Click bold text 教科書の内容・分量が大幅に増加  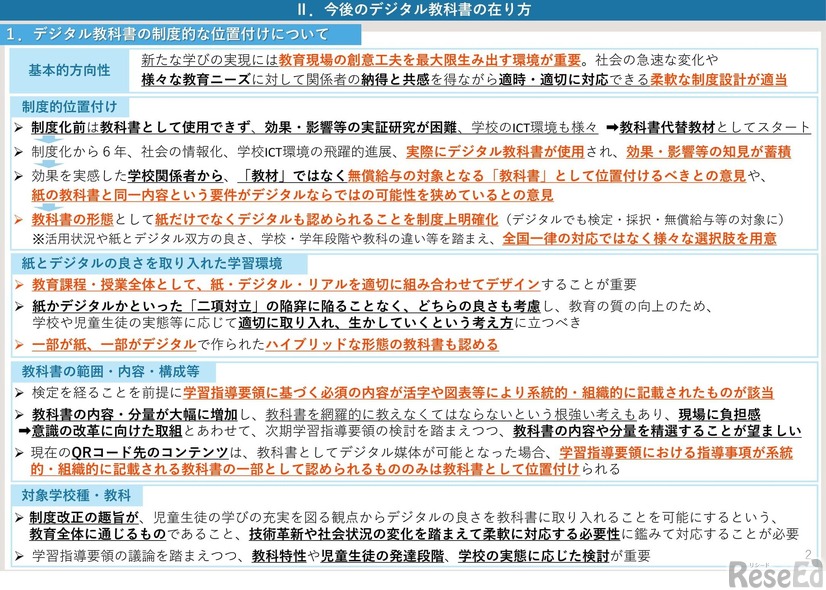tap(134, 415)
